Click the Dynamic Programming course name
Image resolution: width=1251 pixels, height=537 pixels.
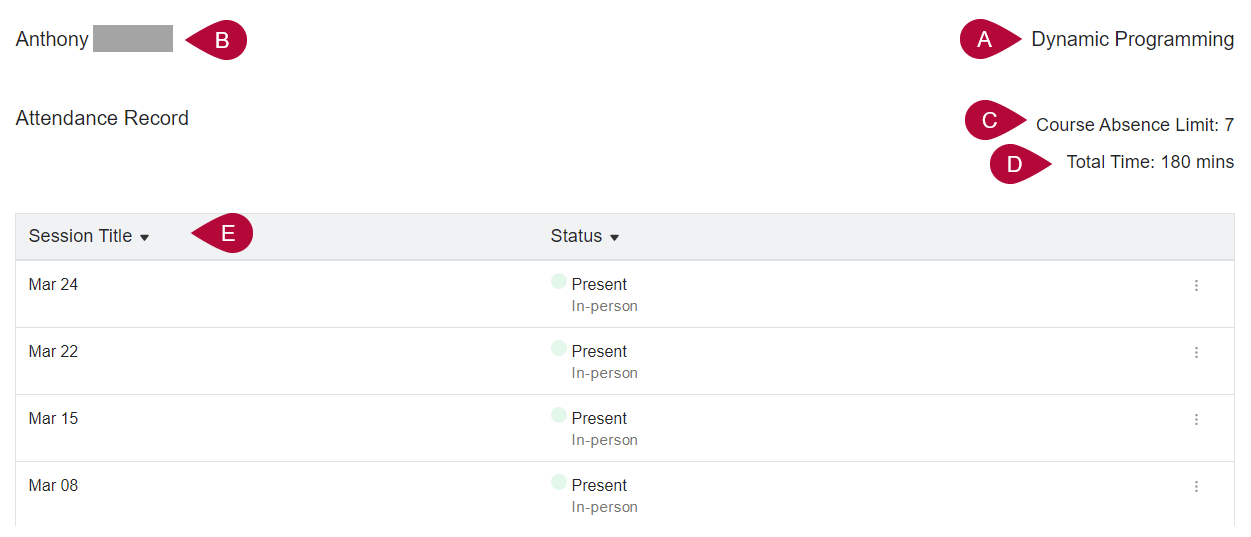click(x=1132, y=40)
